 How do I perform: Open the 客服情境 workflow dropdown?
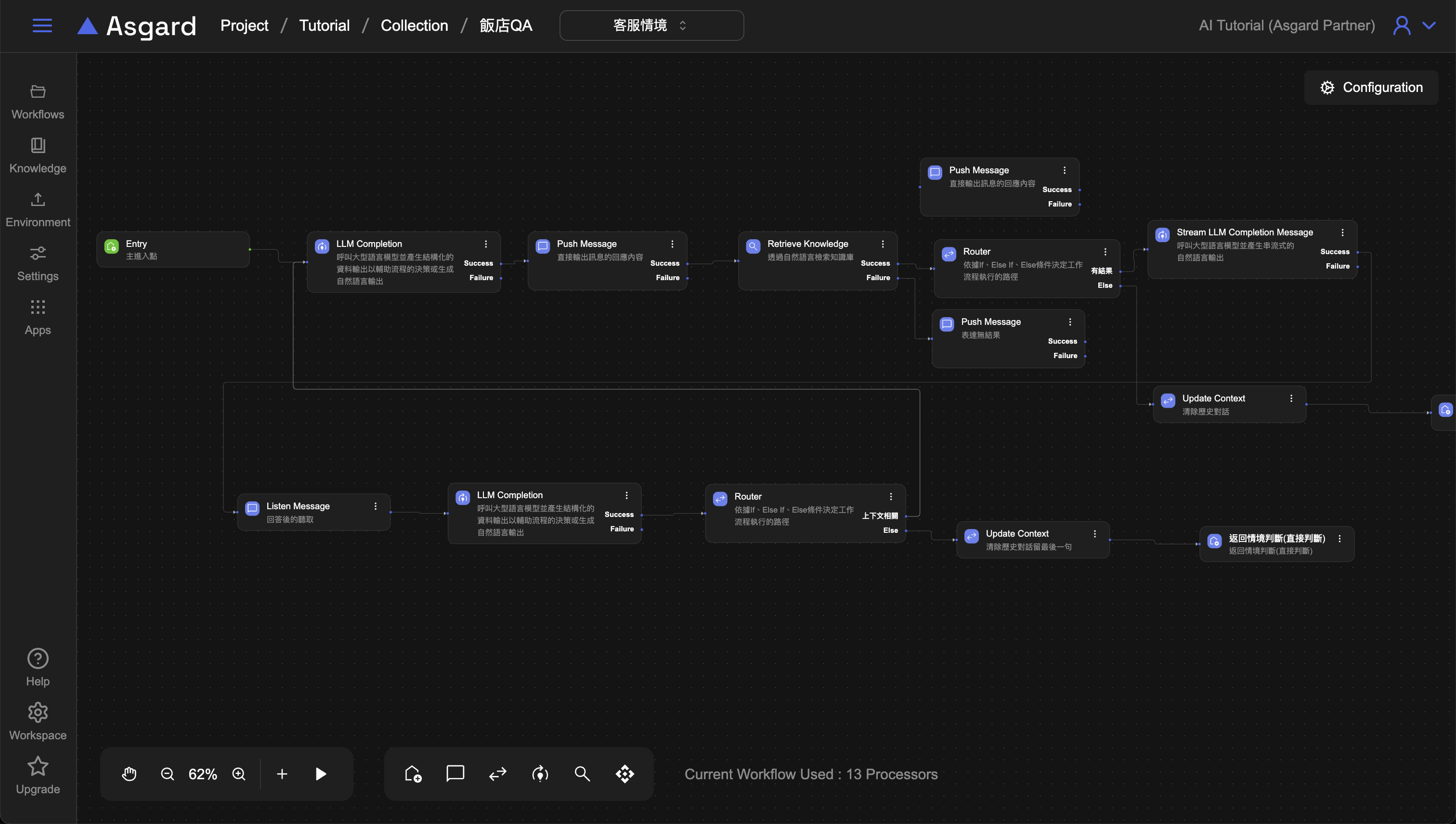pyautogui.click(x=651, y=26)
